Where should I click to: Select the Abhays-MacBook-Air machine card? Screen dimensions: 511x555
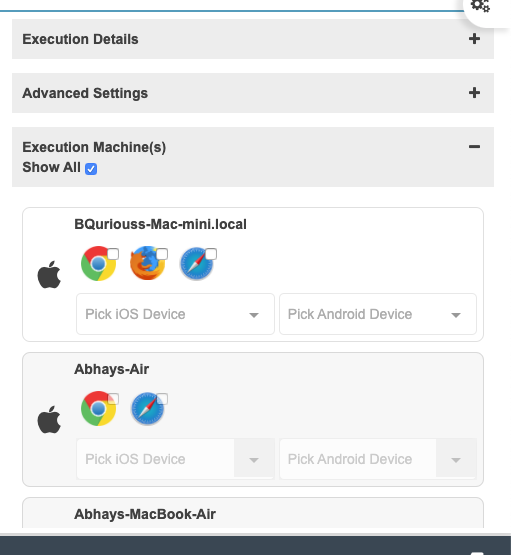(x=253, y=513)
